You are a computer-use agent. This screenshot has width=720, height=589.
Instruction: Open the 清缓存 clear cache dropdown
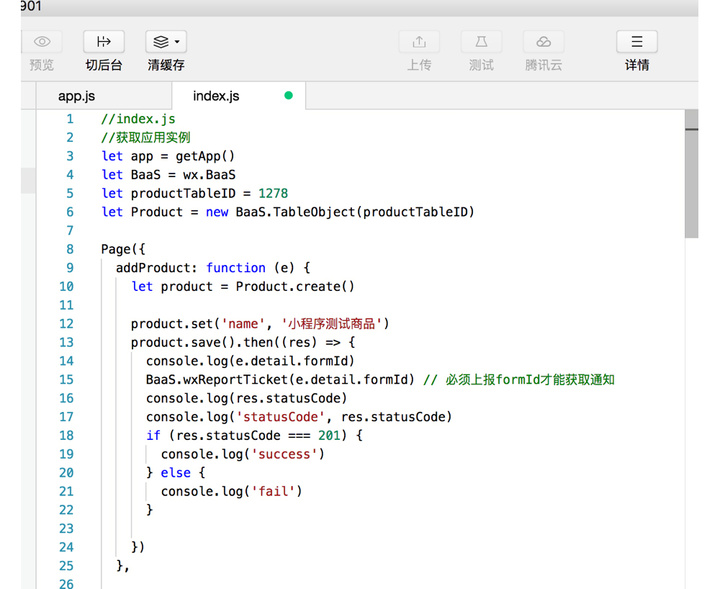coord(166,42)
